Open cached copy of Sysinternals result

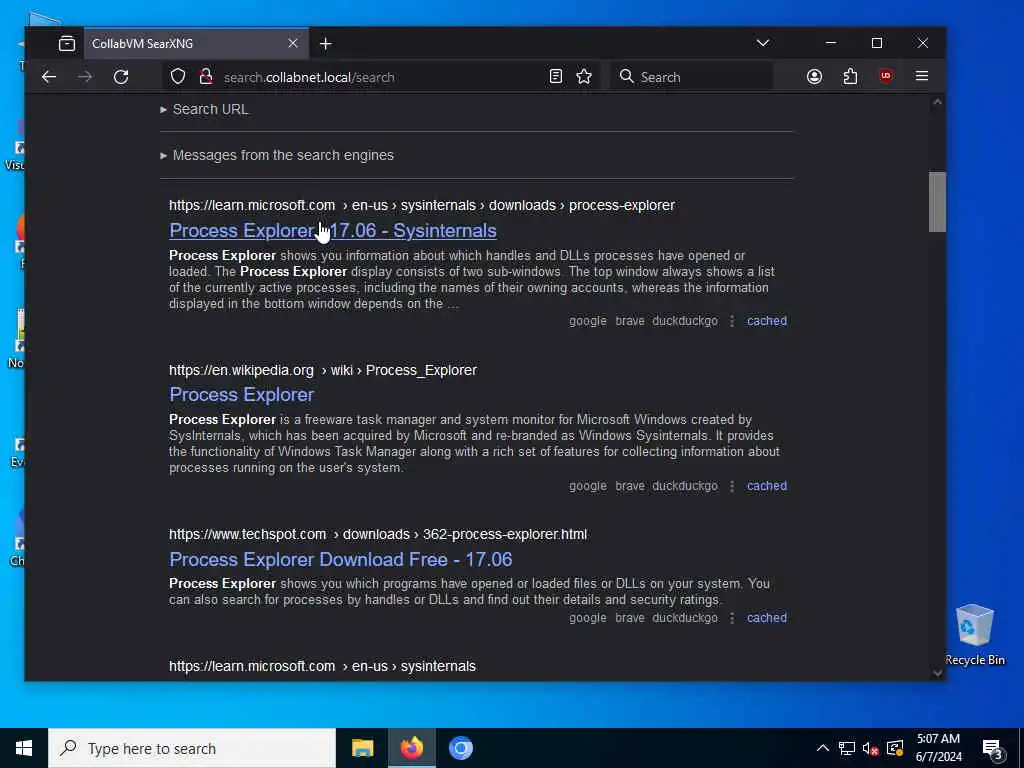click(767, 321)
